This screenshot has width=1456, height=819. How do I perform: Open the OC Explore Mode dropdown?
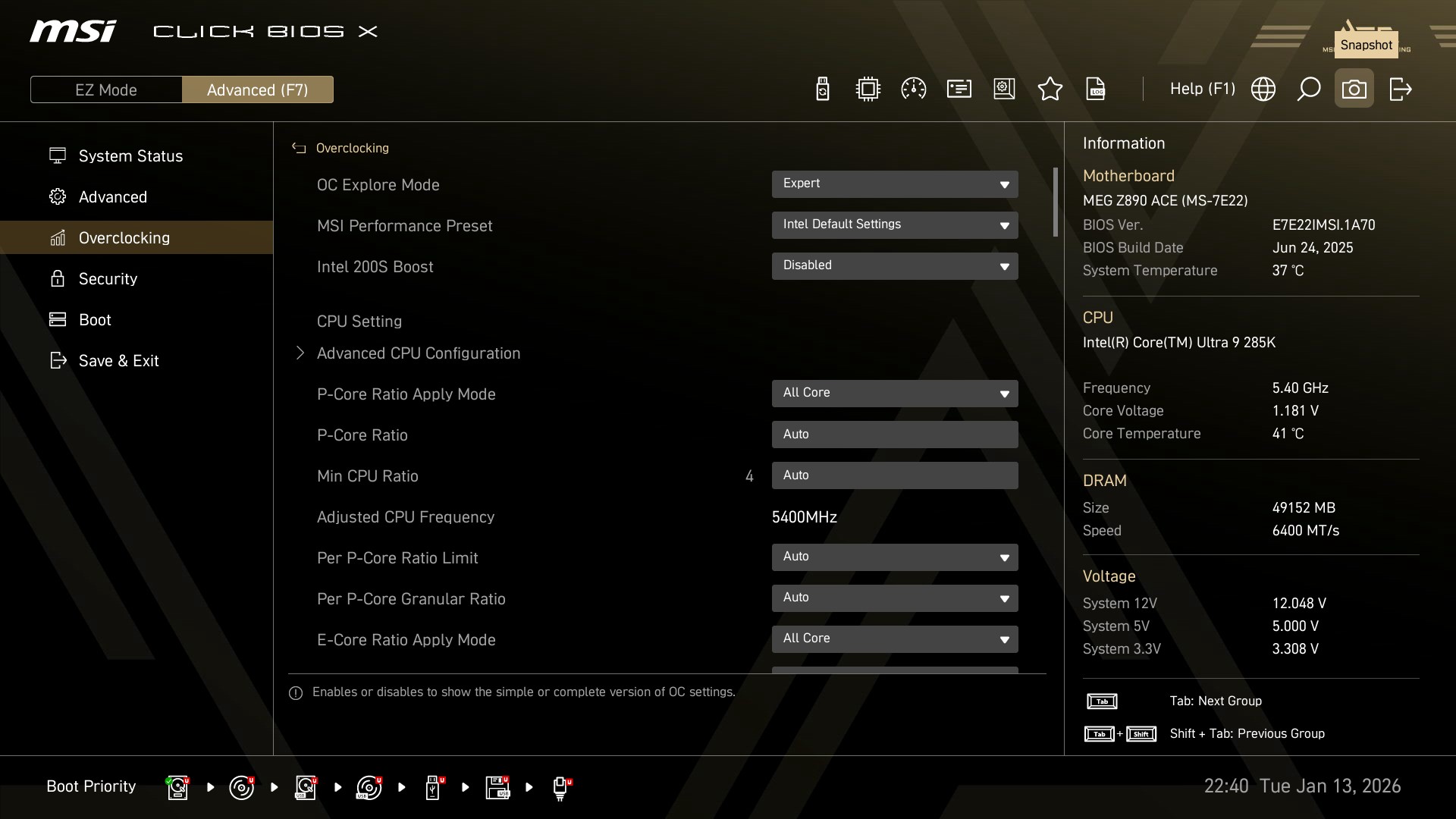tap(894, 184)
